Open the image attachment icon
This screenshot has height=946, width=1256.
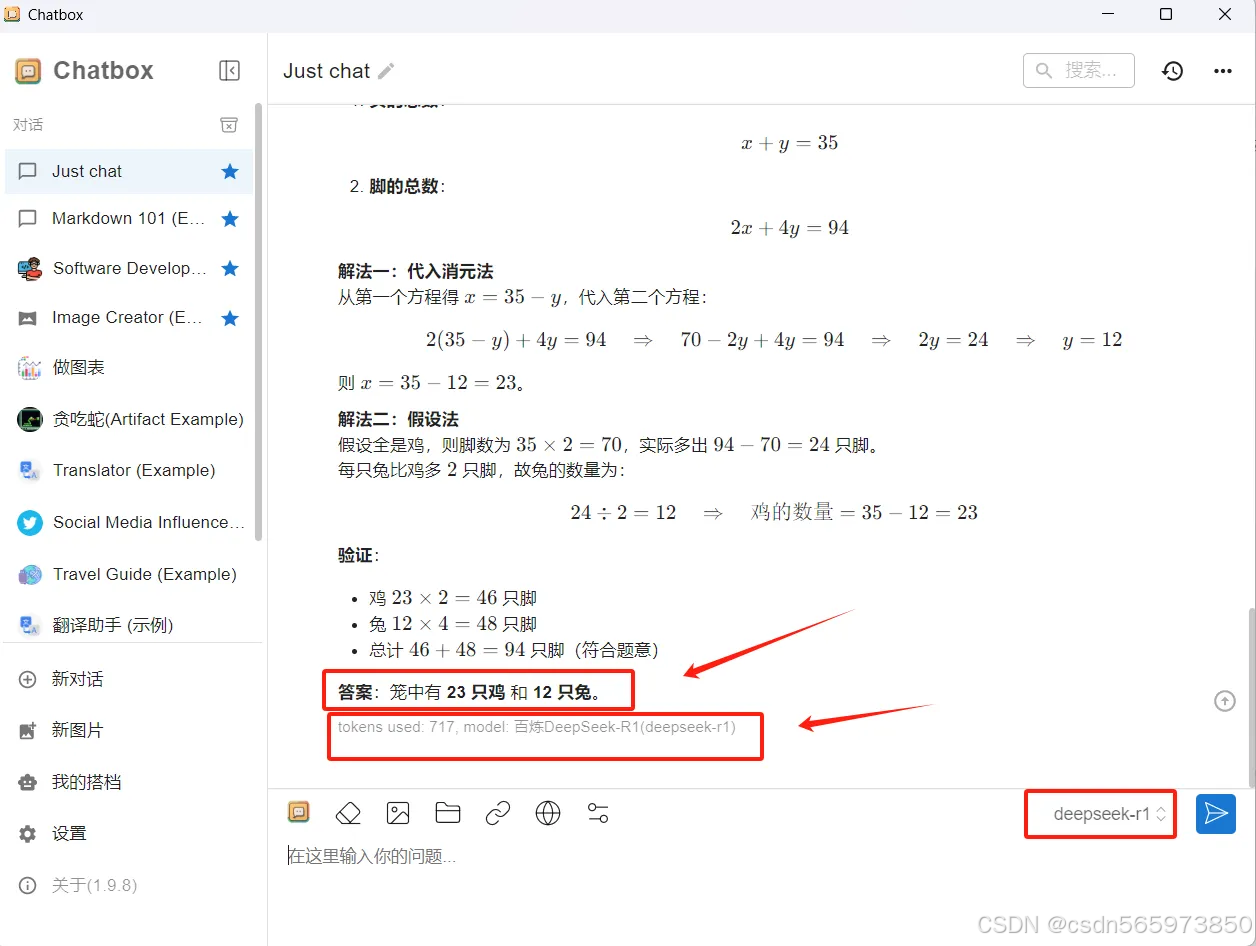click(x=398, y=813)
